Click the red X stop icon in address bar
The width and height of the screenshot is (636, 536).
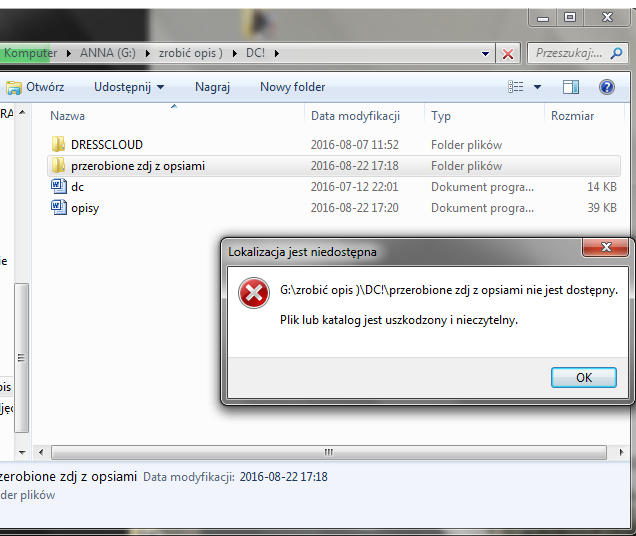click(x=508, y=53)
